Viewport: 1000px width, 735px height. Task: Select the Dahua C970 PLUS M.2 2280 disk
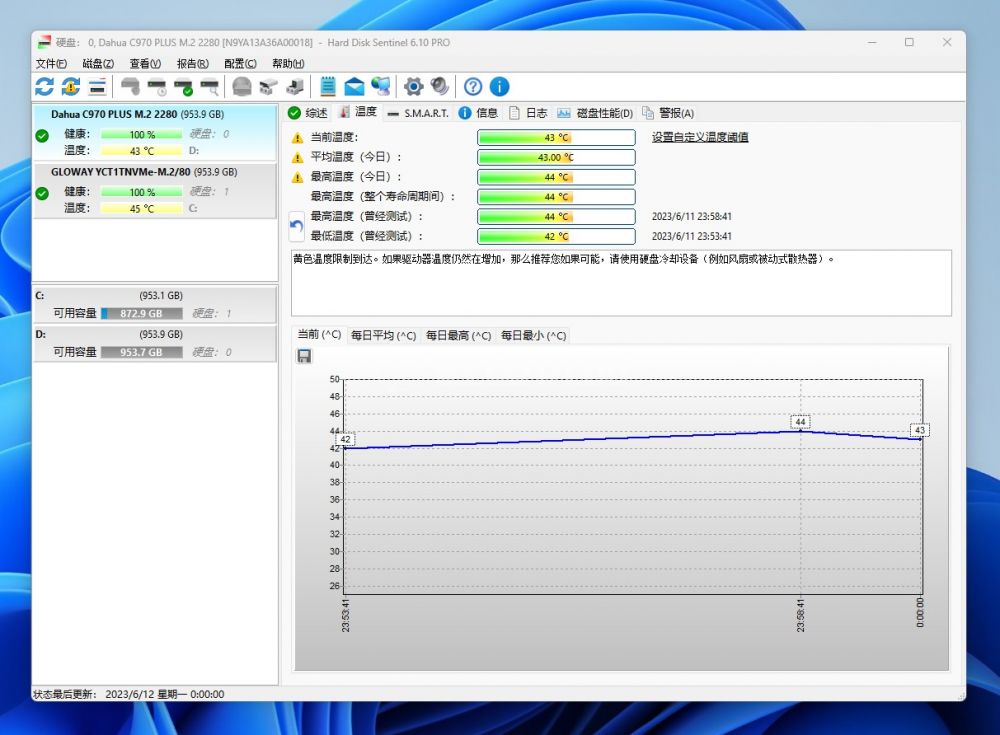[x=155, y=131]
